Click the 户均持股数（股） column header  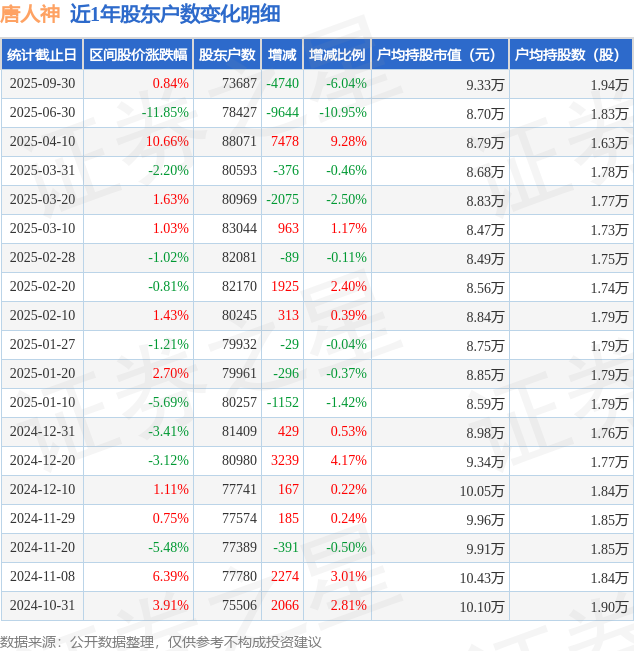click(x=571, y=55)
